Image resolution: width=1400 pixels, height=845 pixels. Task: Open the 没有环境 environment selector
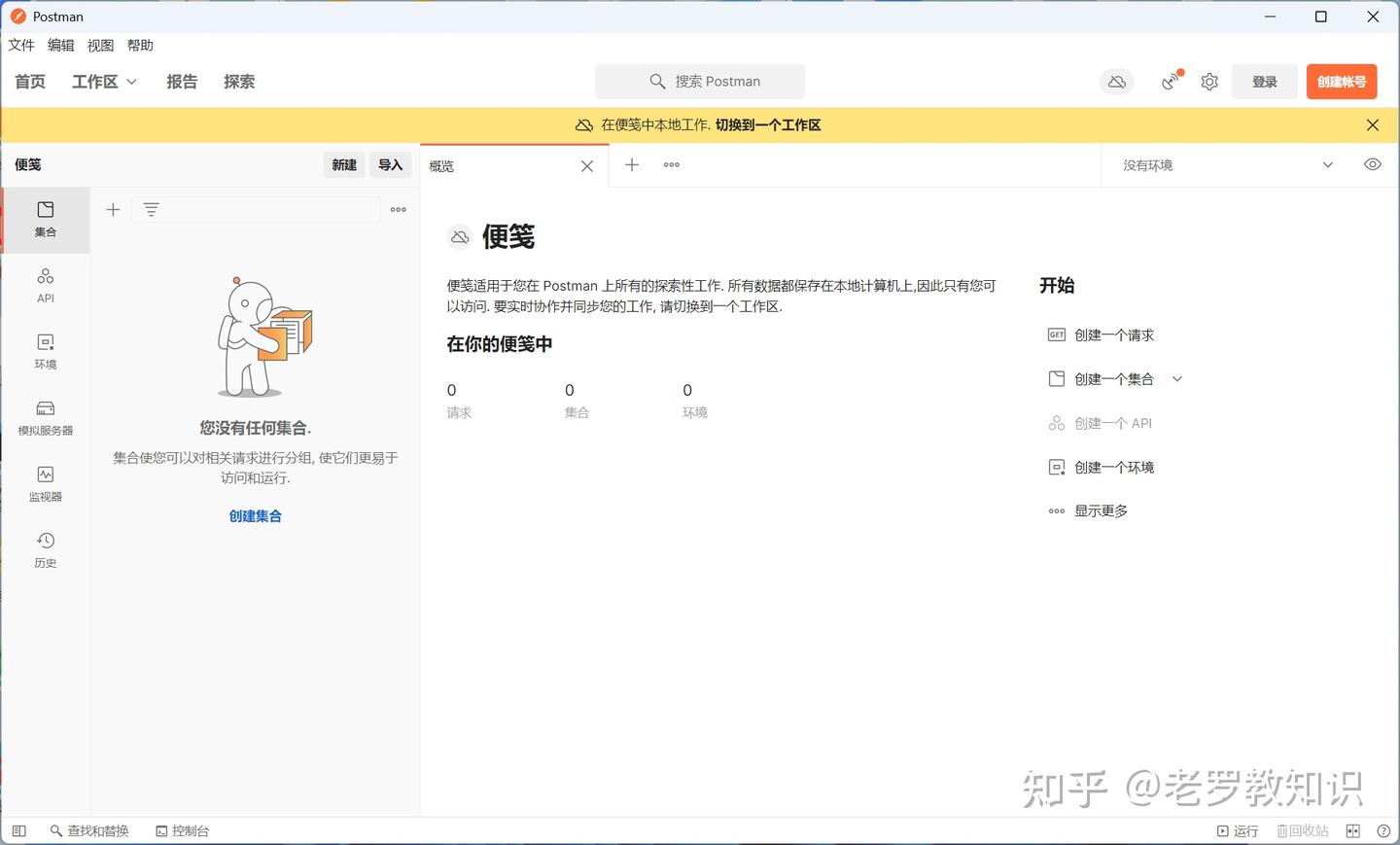(1228, 165)
